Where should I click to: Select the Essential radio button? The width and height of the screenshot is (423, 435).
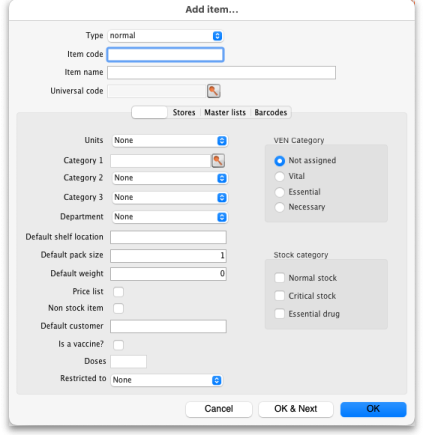(279, 192)
